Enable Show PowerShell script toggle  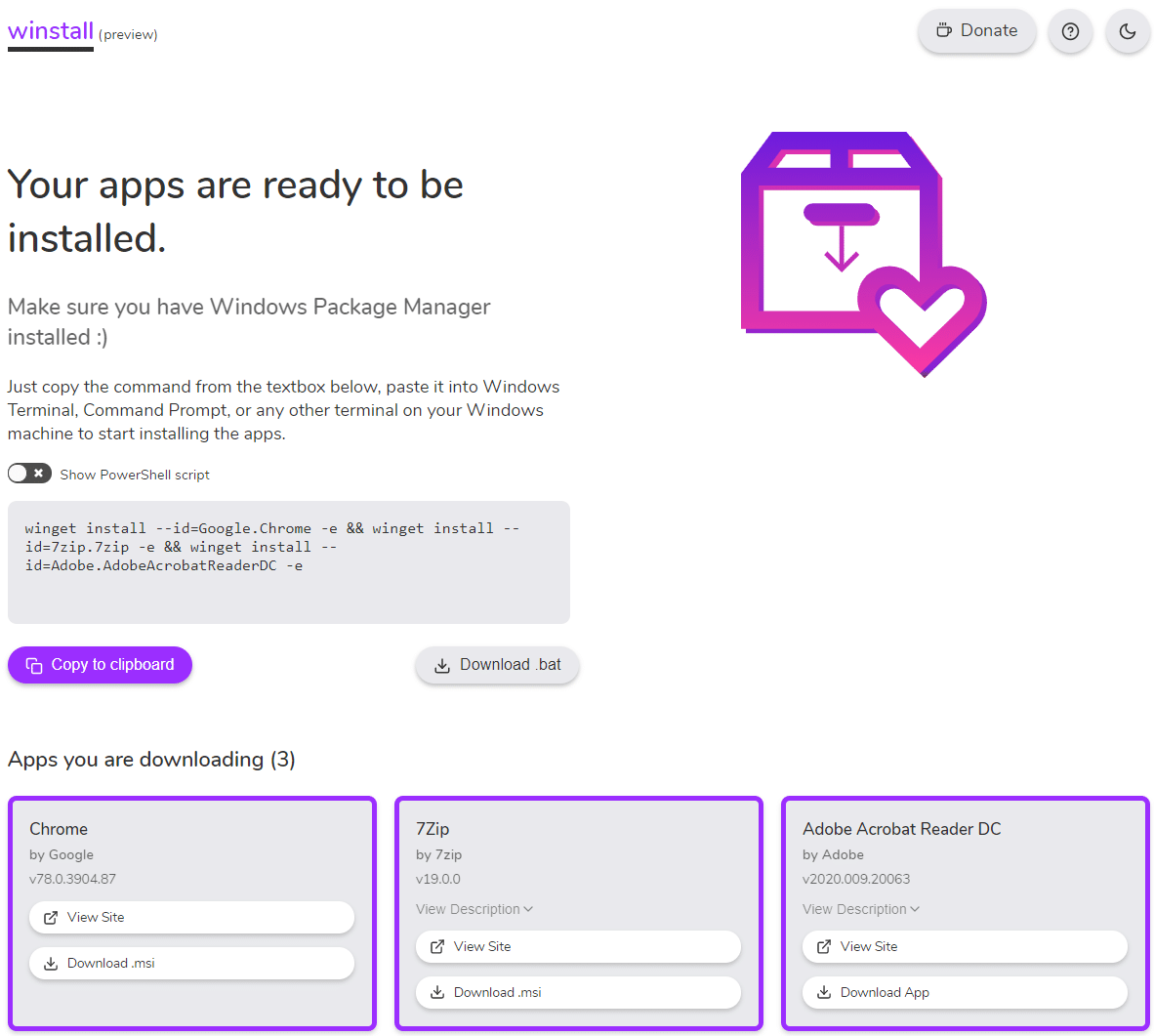(29, 474)
